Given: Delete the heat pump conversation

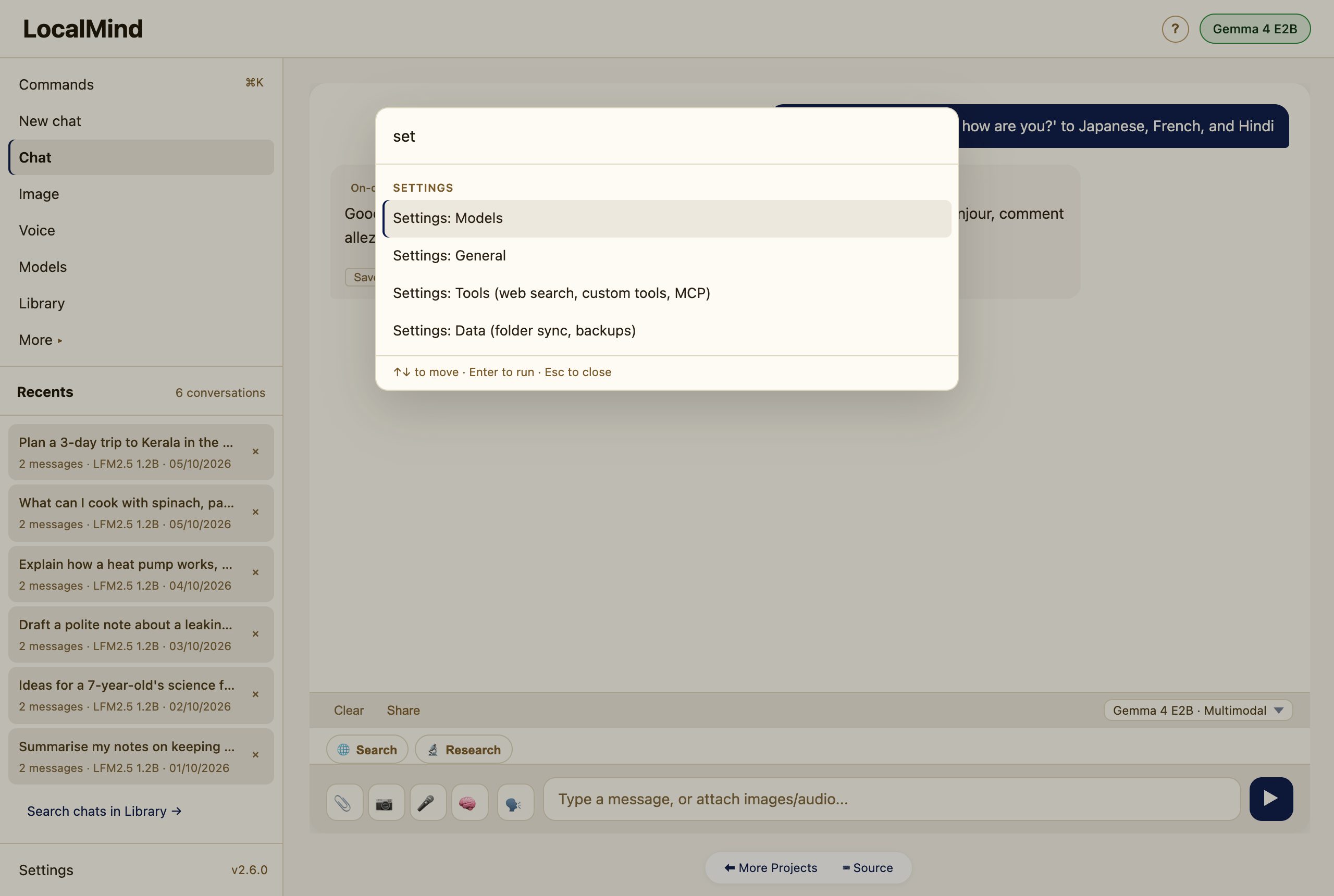Looking at the screenshot, I should [255, 573].
